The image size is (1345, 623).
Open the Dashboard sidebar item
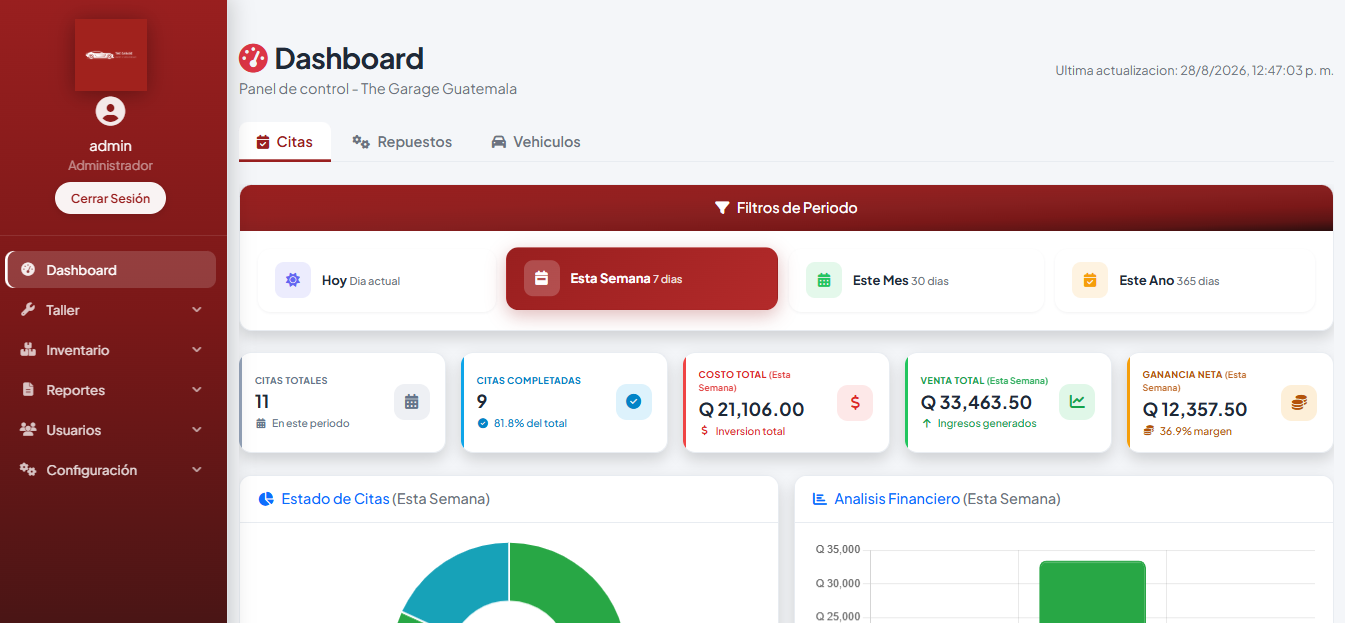click(111, 270)
